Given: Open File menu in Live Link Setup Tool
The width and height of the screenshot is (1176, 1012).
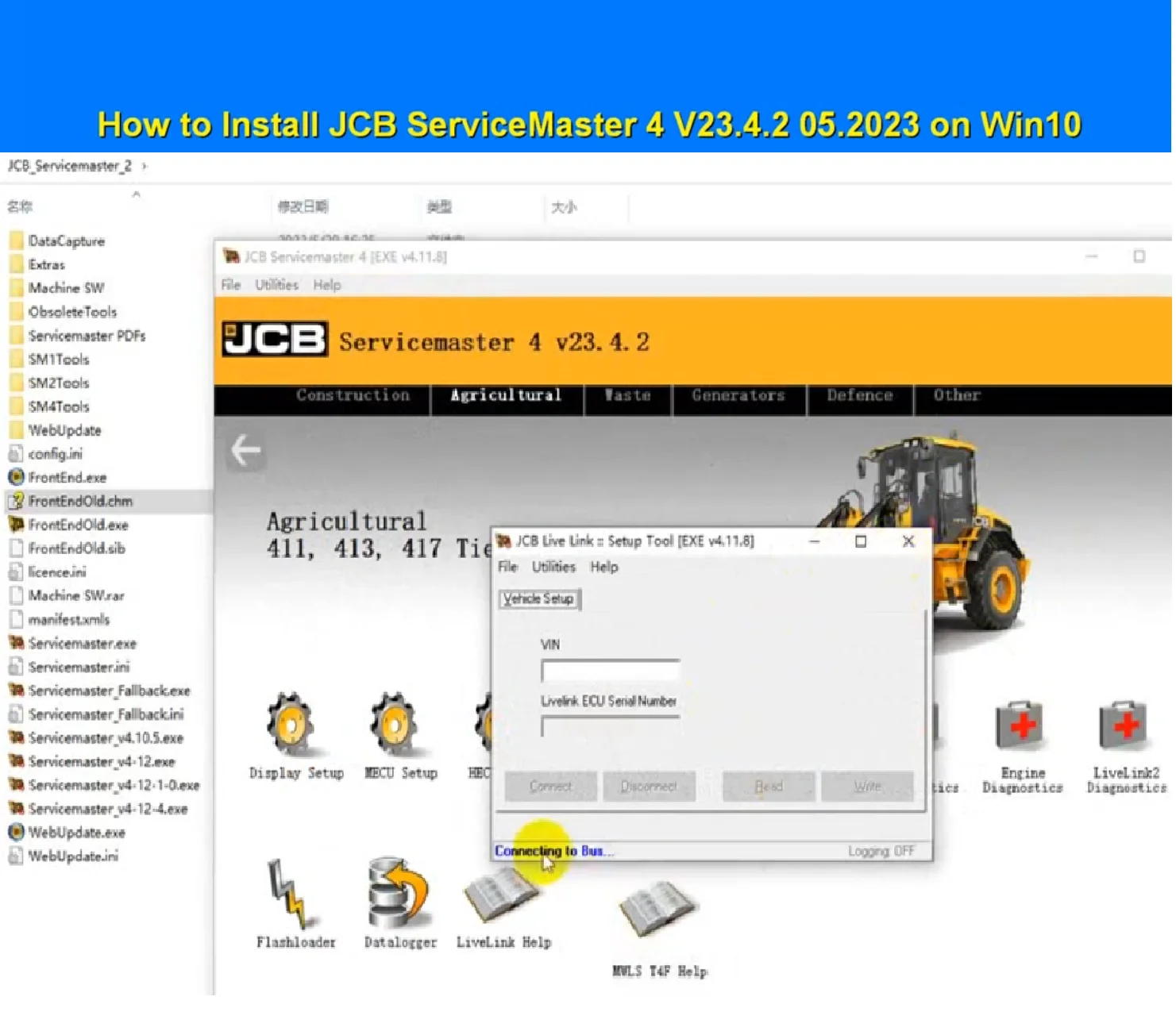Looking at the screenshot, I should click(x=508, y=568).
